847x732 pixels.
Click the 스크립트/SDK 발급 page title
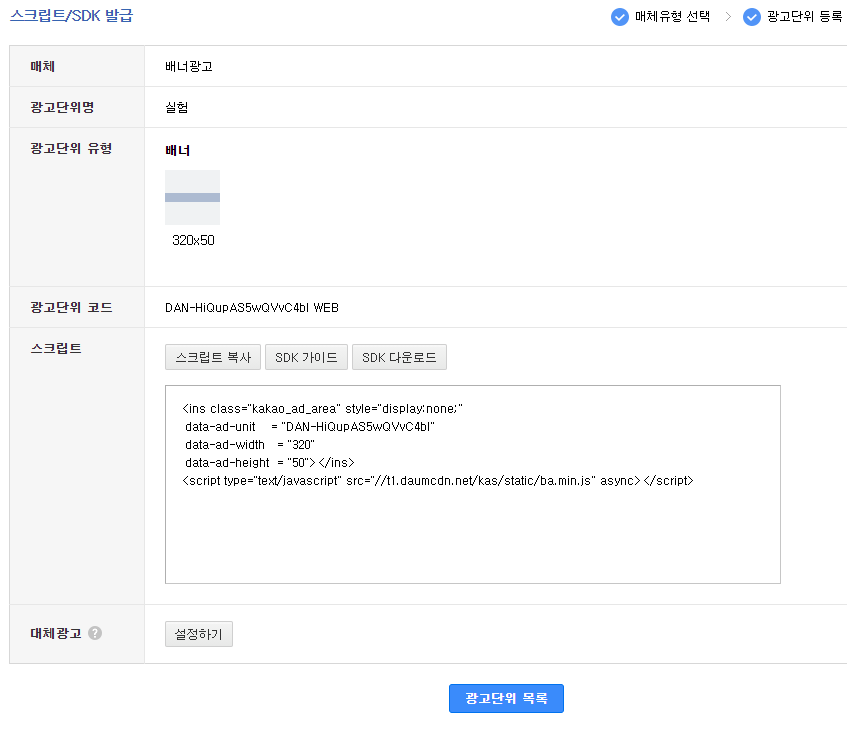(x=71, y=15)
